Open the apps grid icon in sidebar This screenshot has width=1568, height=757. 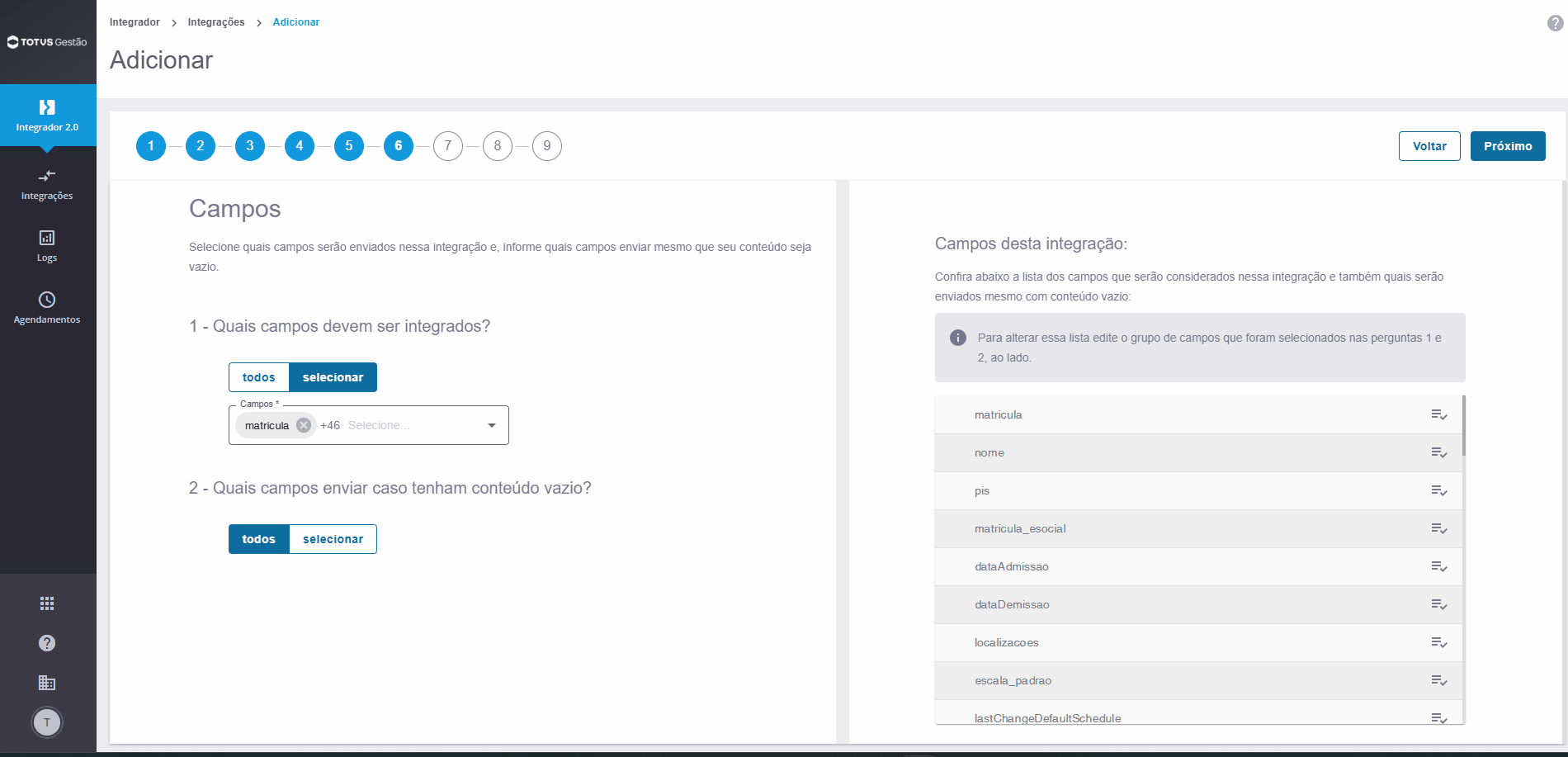point(47,603)
